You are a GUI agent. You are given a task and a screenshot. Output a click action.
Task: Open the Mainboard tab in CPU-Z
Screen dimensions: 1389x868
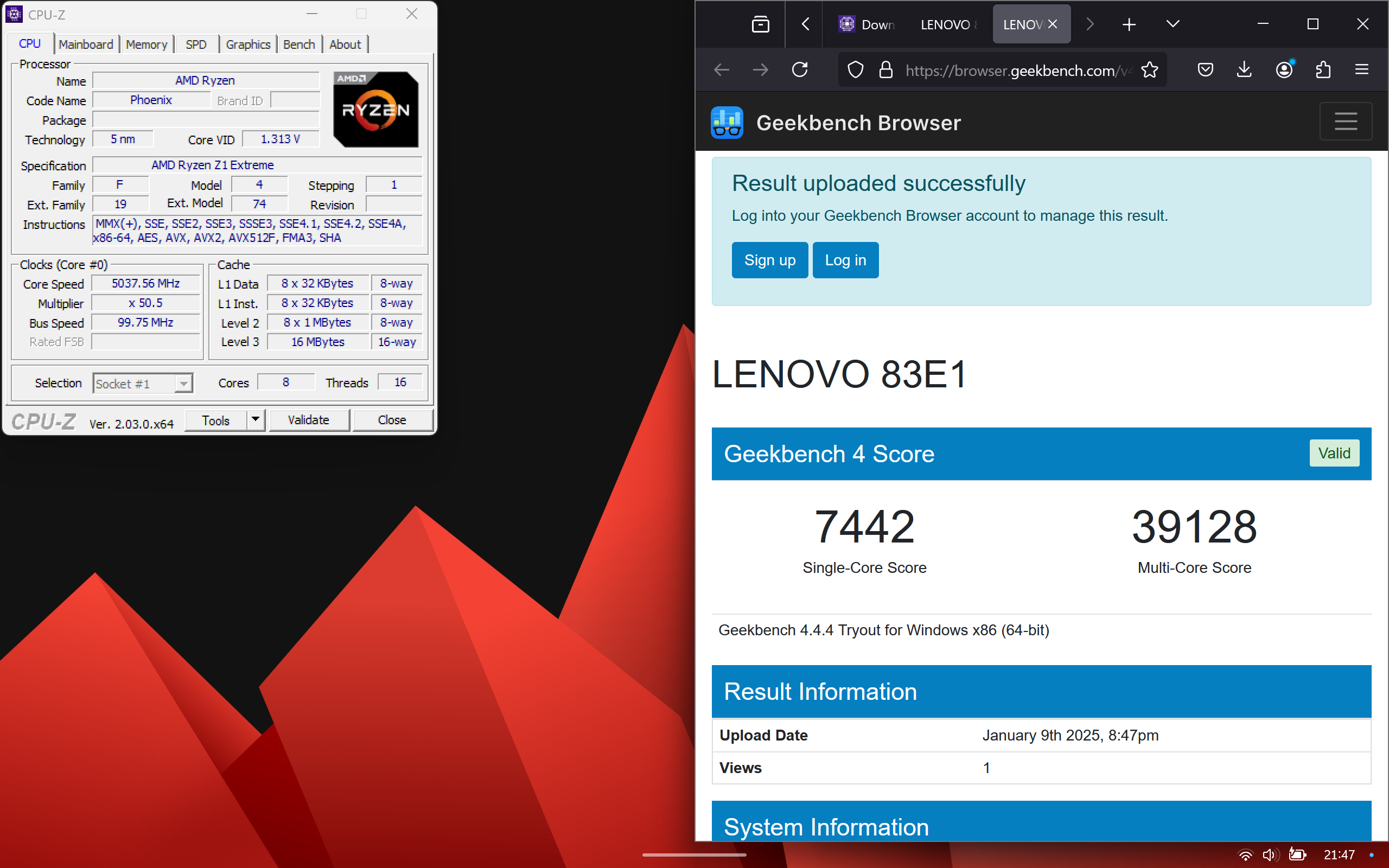point(86,44)
